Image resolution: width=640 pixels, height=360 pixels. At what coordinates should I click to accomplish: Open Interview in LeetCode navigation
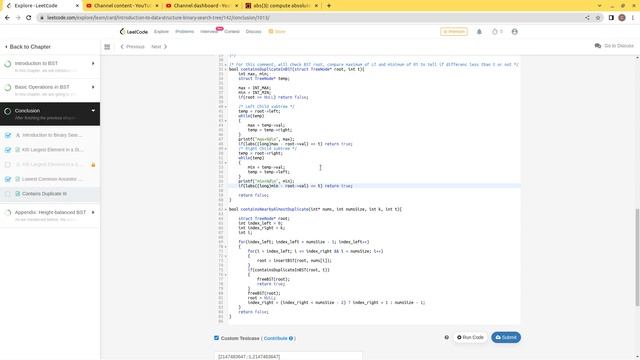tap(209, 31)
